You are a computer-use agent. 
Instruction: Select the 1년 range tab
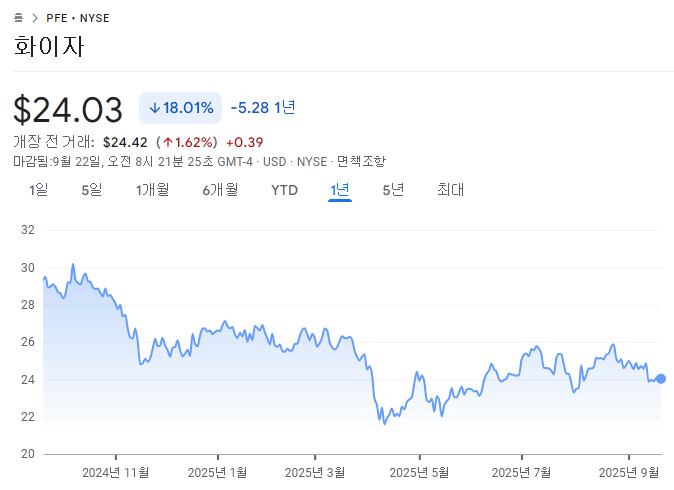[x=340, y=190]
